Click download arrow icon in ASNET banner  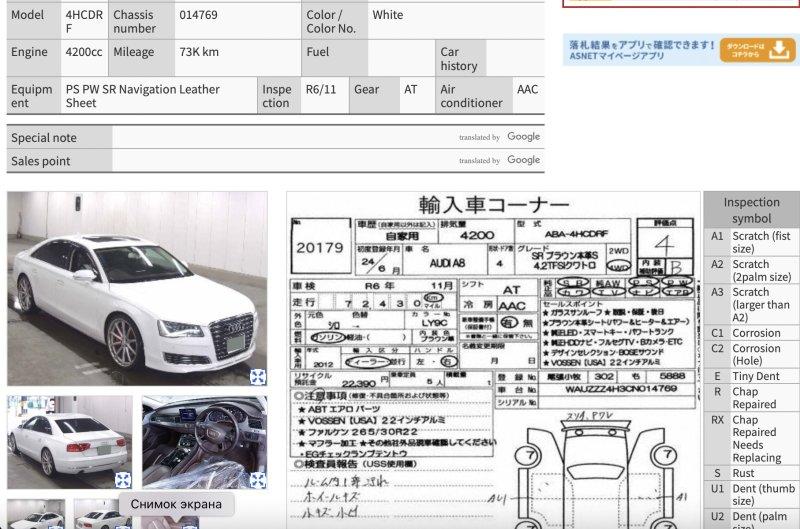tap(782, 50)
